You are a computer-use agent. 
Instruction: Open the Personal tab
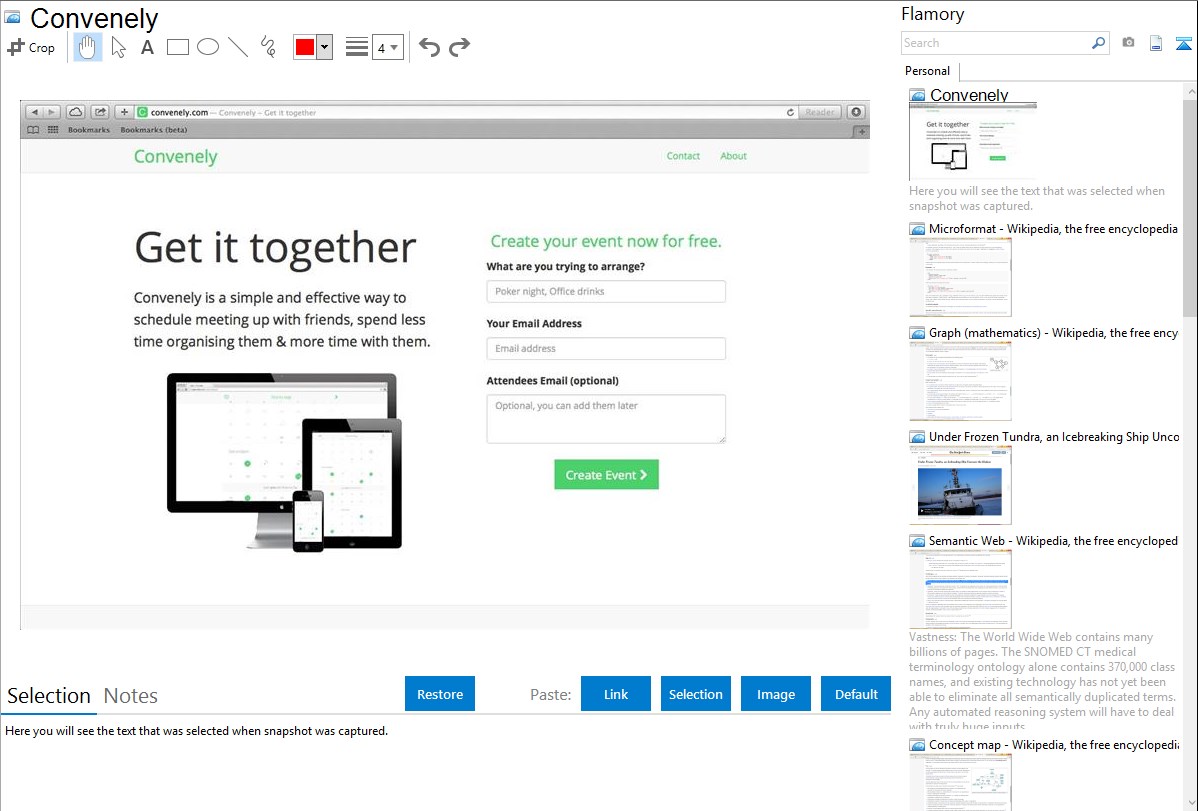coord(927,71)
